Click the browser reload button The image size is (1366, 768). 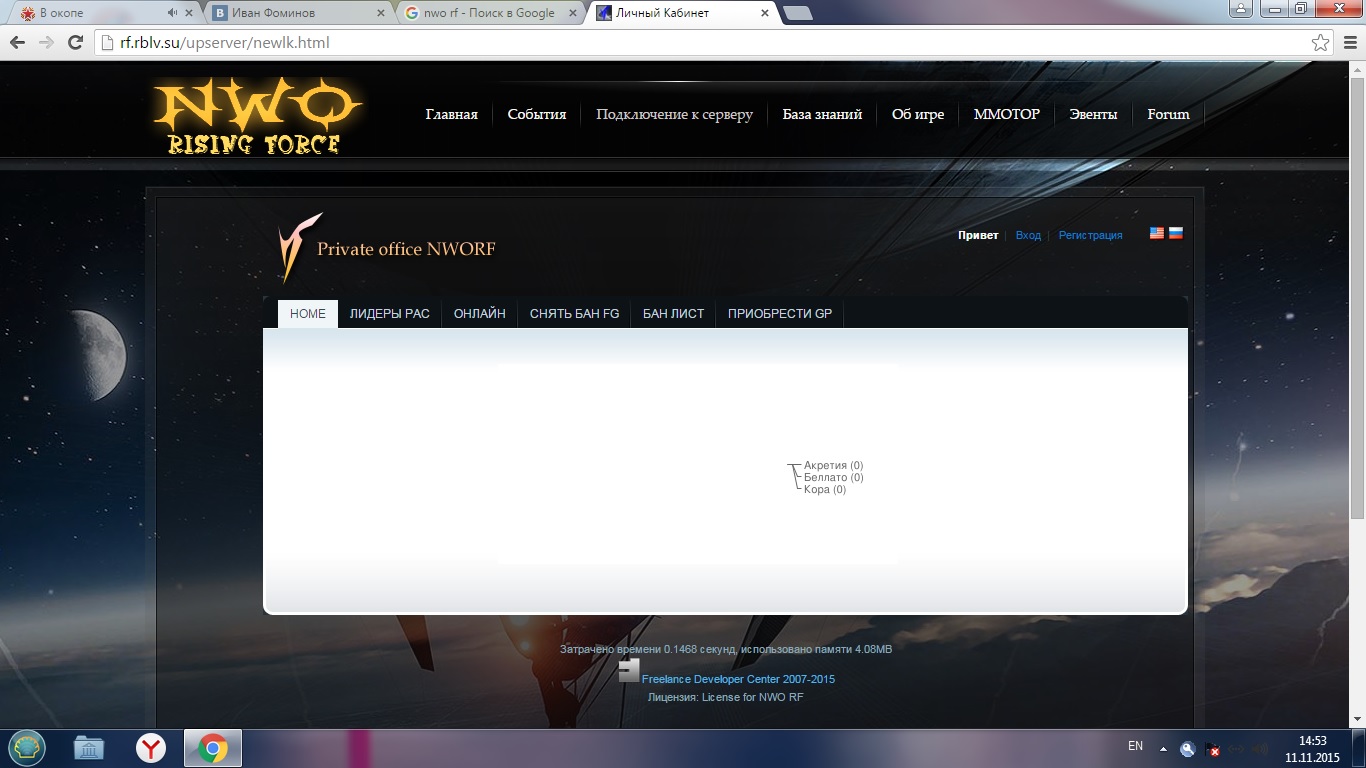(75, 43)
